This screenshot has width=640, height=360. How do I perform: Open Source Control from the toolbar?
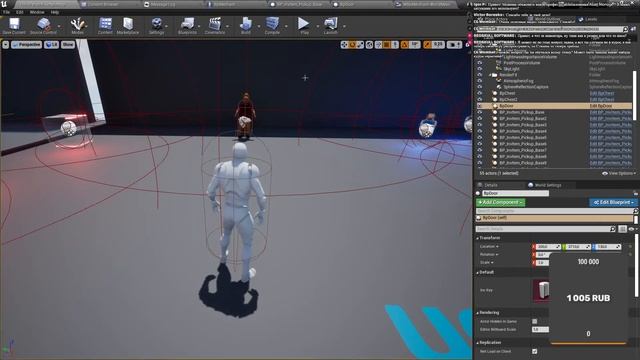click(43, 25)
